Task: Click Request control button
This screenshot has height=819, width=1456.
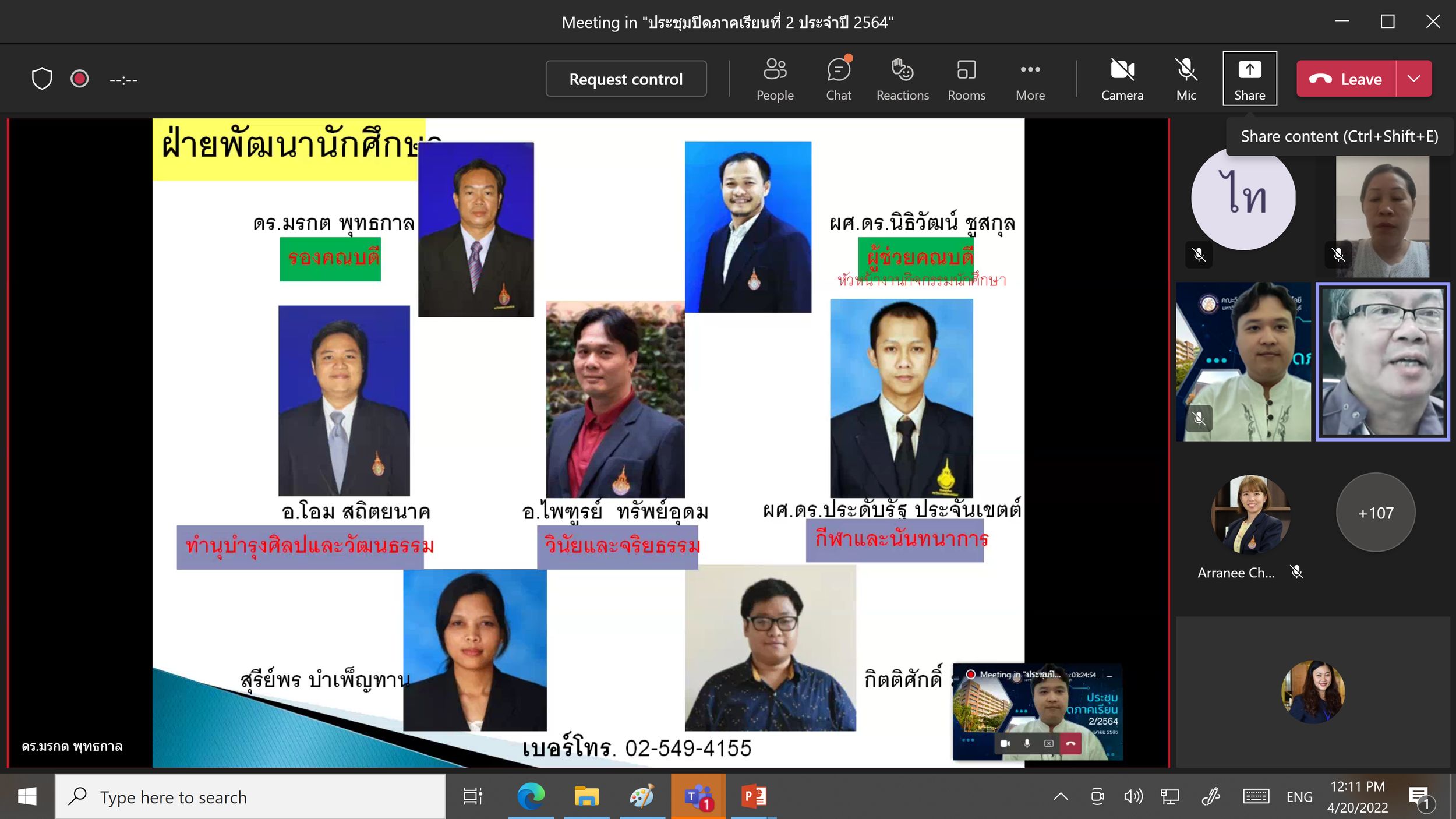Action: pyautogui.click(x=626, y=79)
